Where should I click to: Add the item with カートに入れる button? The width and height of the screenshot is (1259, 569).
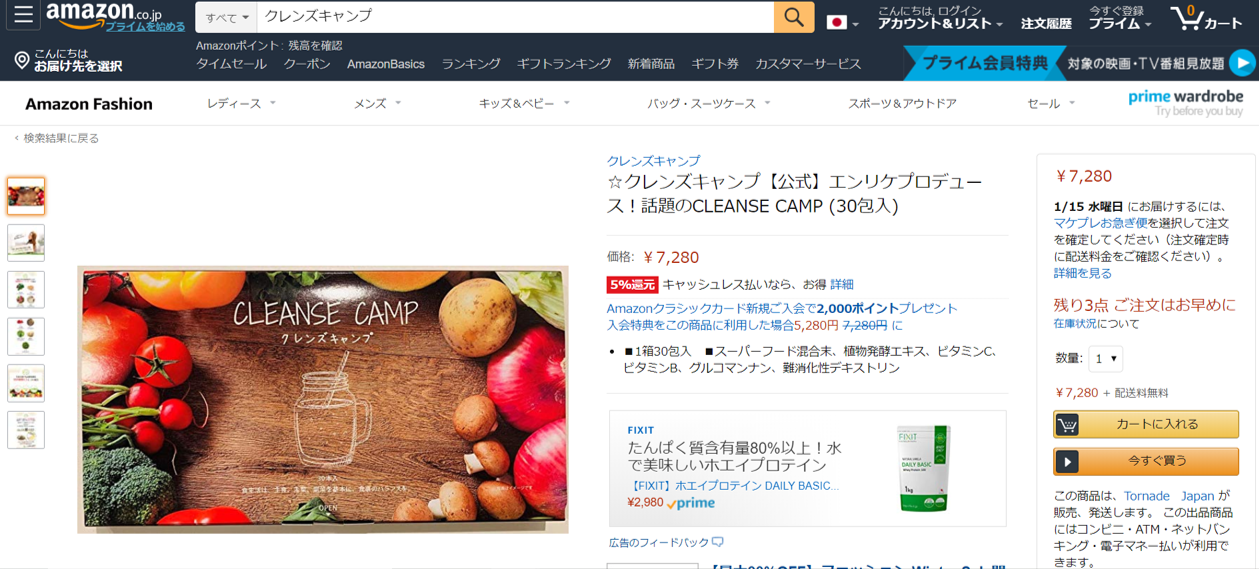point(1145,424)
